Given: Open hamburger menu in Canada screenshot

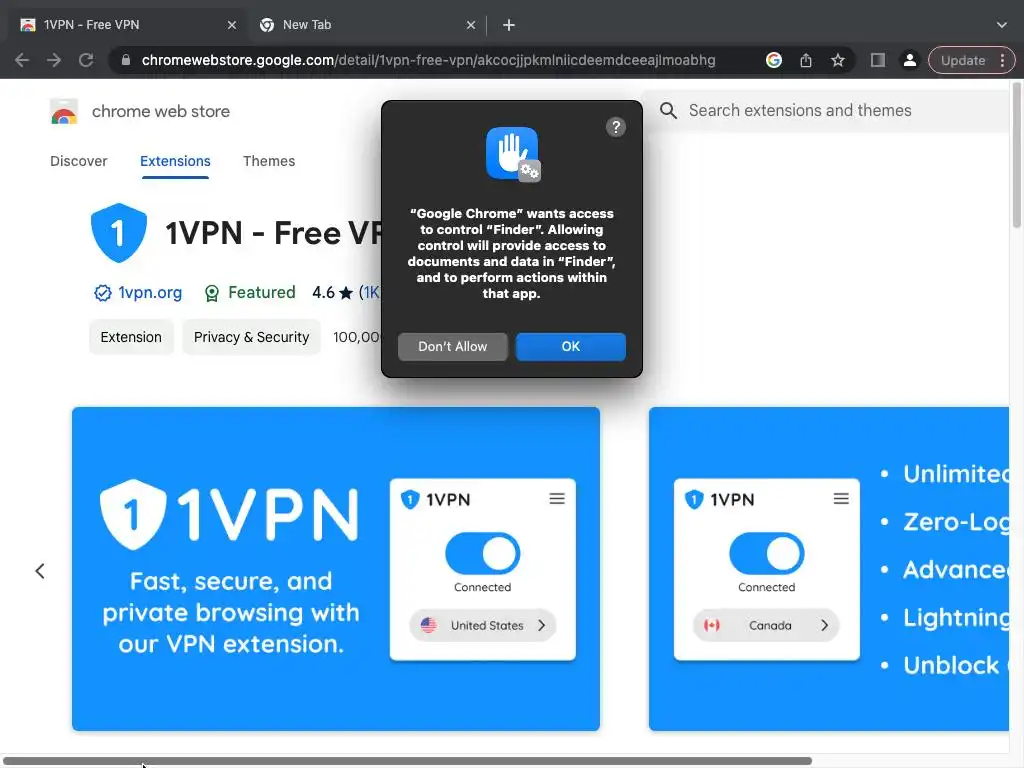Looking at the screenshot, I should click(x=841, y=499).
